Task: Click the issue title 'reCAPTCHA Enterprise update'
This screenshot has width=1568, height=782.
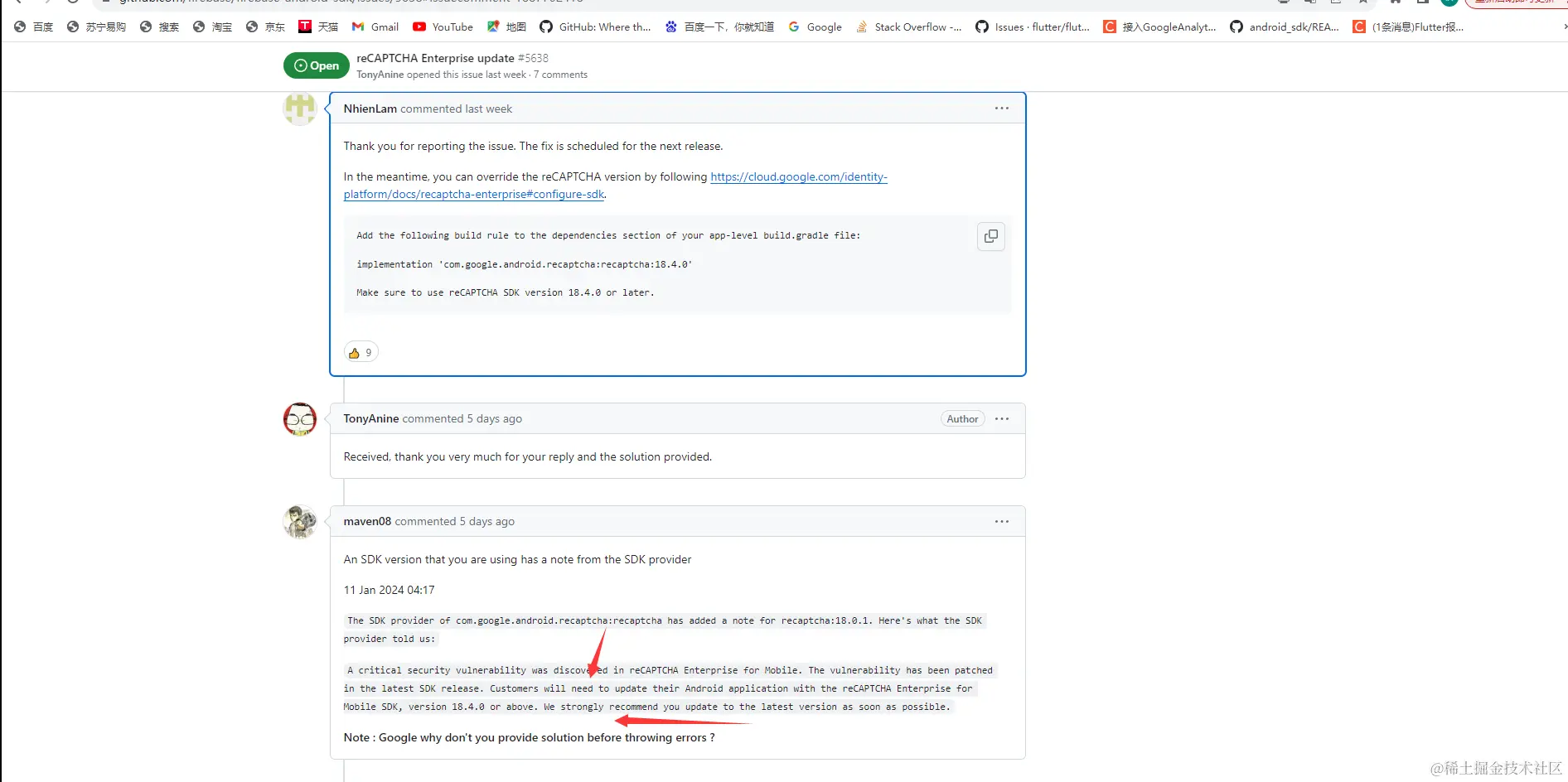Action: tap(435, 58)
